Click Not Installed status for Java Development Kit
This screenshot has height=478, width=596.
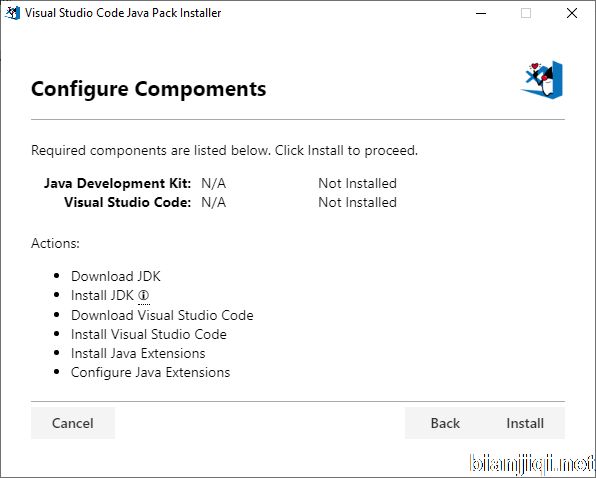(357, 184)
